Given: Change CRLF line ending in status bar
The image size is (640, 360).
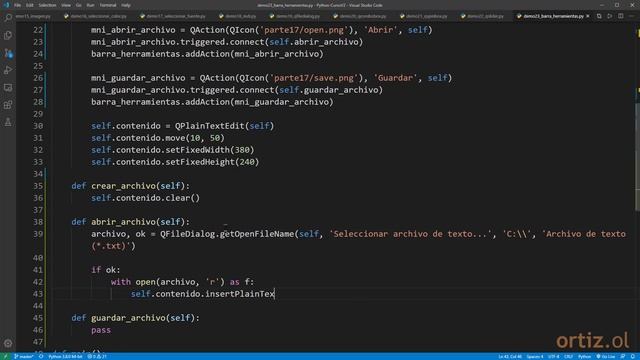Looking at the screenshot, I should (x=569, y=356).
